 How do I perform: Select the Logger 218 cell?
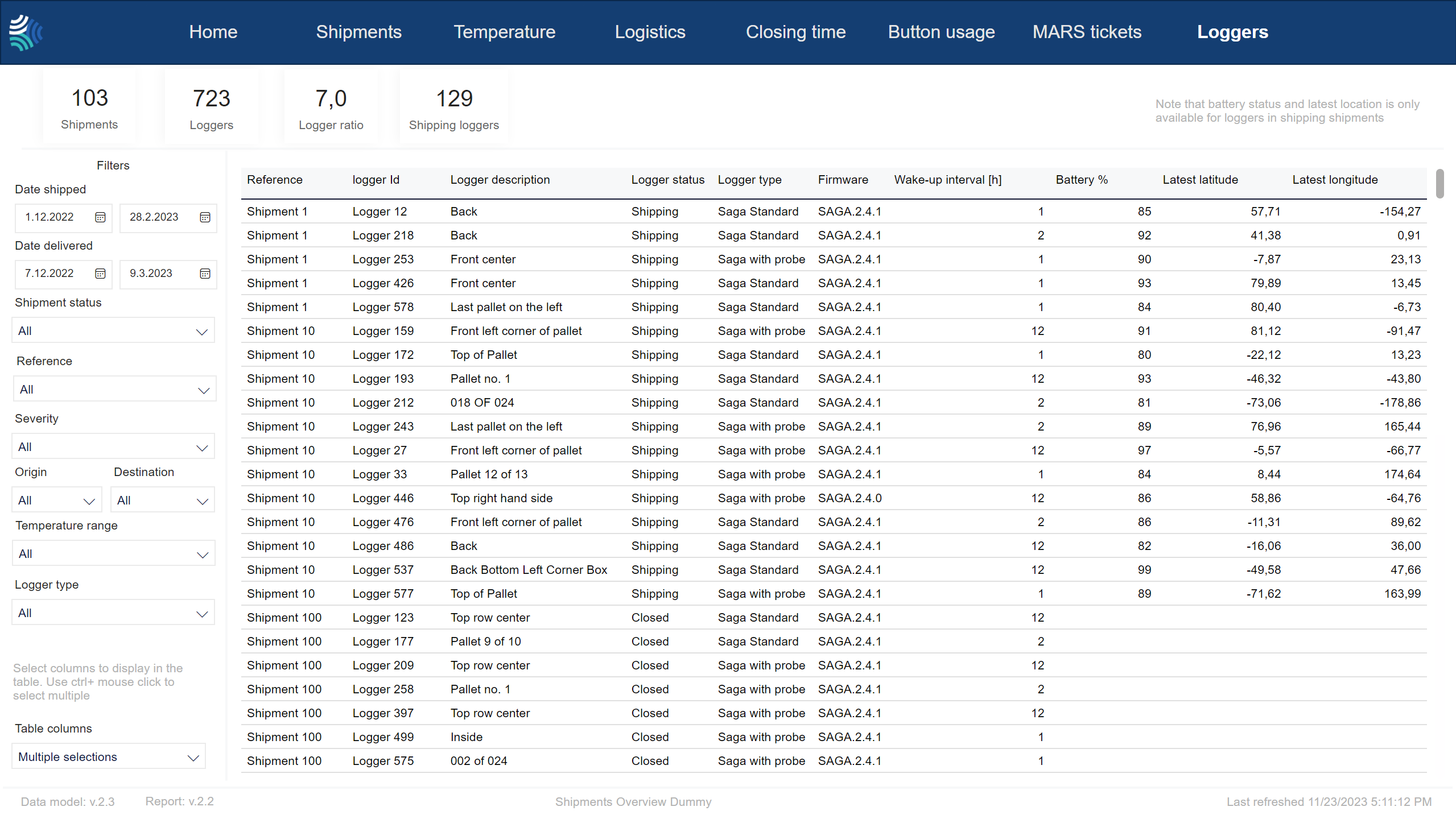[383, 235]
